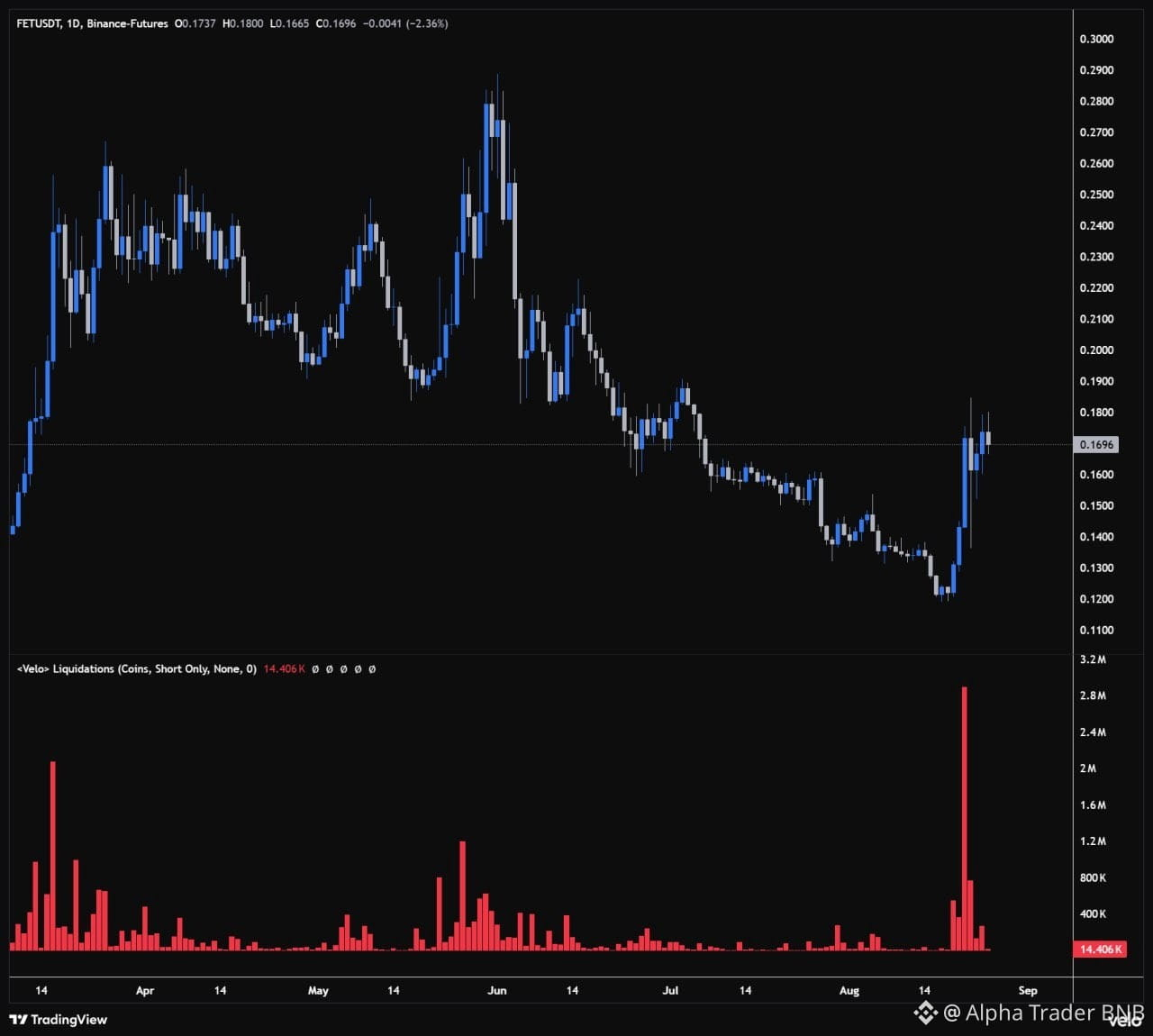The height and width of the screenshot is (1036, 1153).
Task: Click the 0.2700 price axis label
Action: click(1096, 132)
